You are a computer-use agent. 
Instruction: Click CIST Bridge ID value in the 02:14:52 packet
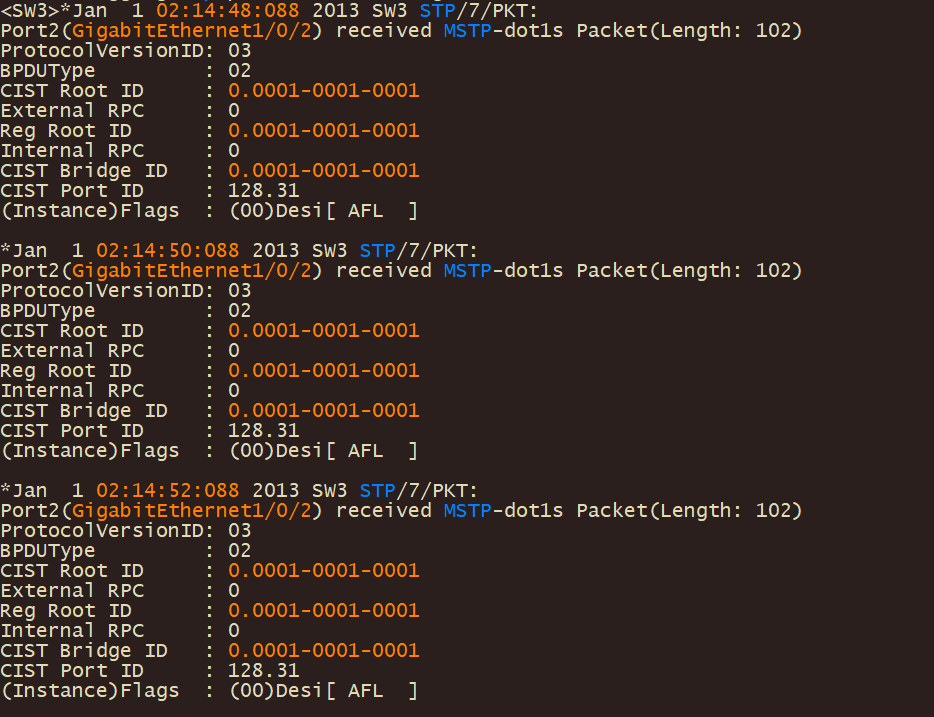pyautogui.click(x=323, y=651)
